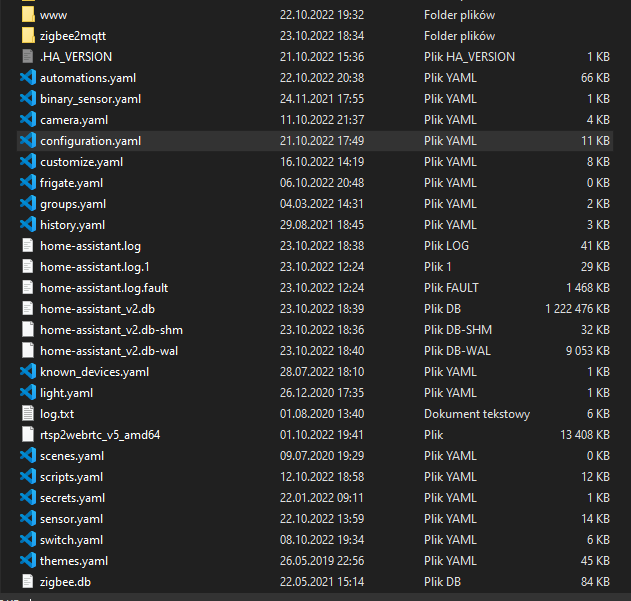This screenshot has width=631, height=601.
Task: Select the home-assistant.log.fault file name
Action: point(104,288)
